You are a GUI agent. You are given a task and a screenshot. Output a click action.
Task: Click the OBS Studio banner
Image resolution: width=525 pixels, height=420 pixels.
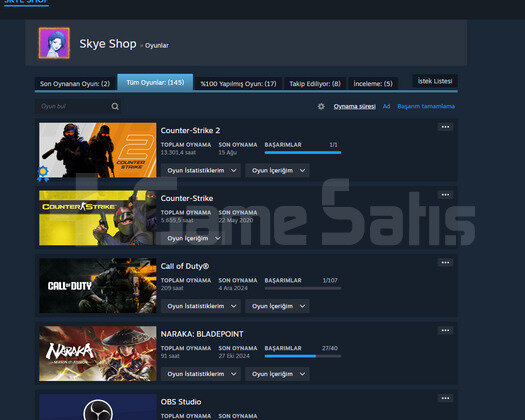(97, 407)
